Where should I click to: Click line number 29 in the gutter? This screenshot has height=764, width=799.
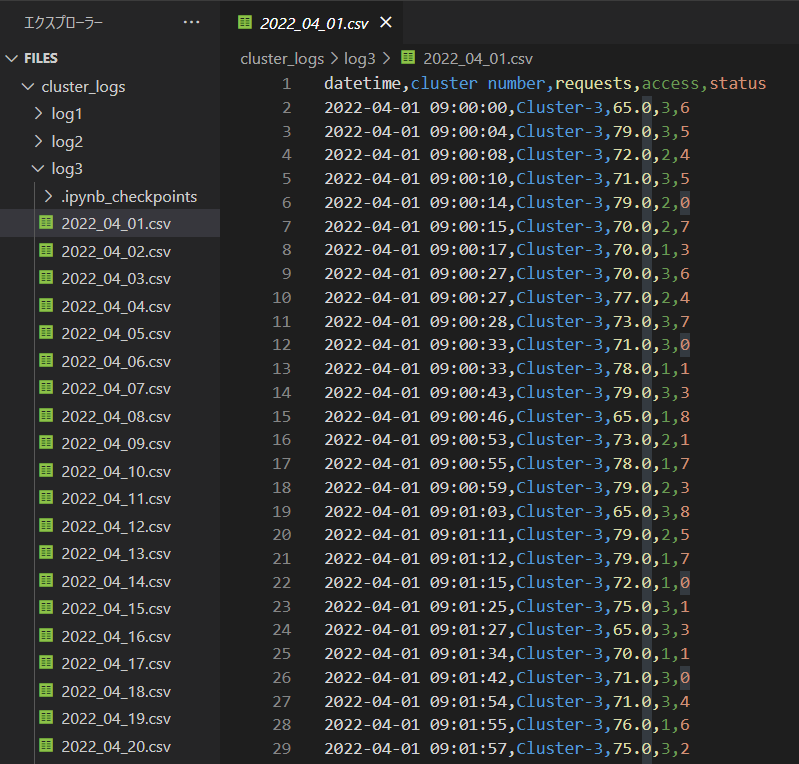281,748
